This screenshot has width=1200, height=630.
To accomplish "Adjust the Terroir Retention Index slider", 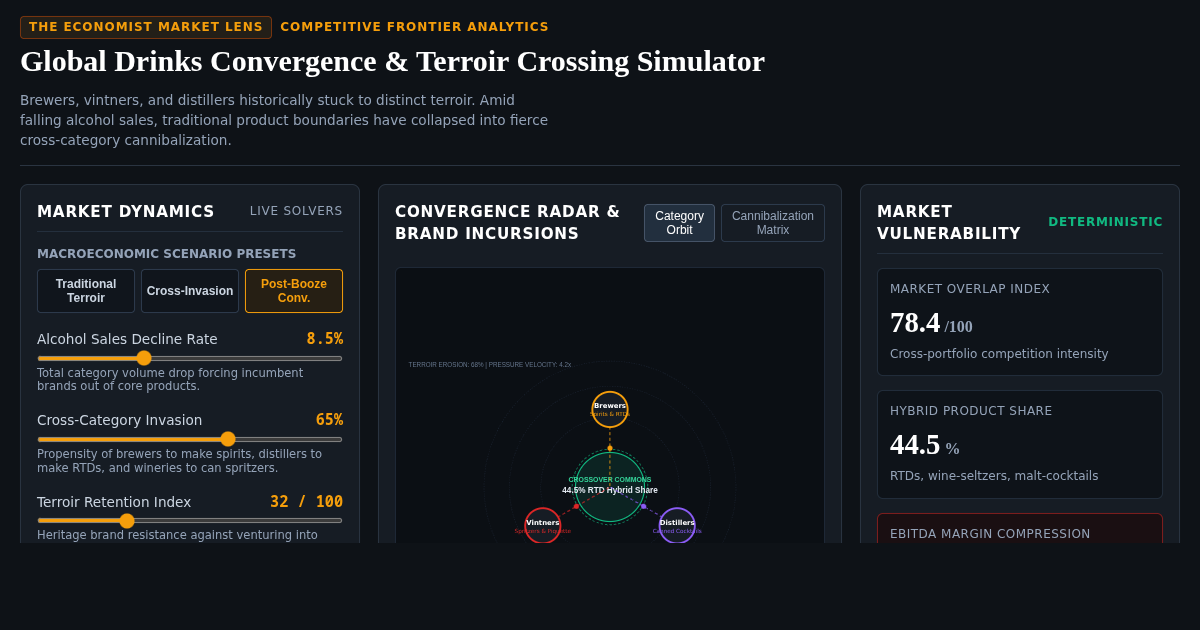I will click(190, 520).
